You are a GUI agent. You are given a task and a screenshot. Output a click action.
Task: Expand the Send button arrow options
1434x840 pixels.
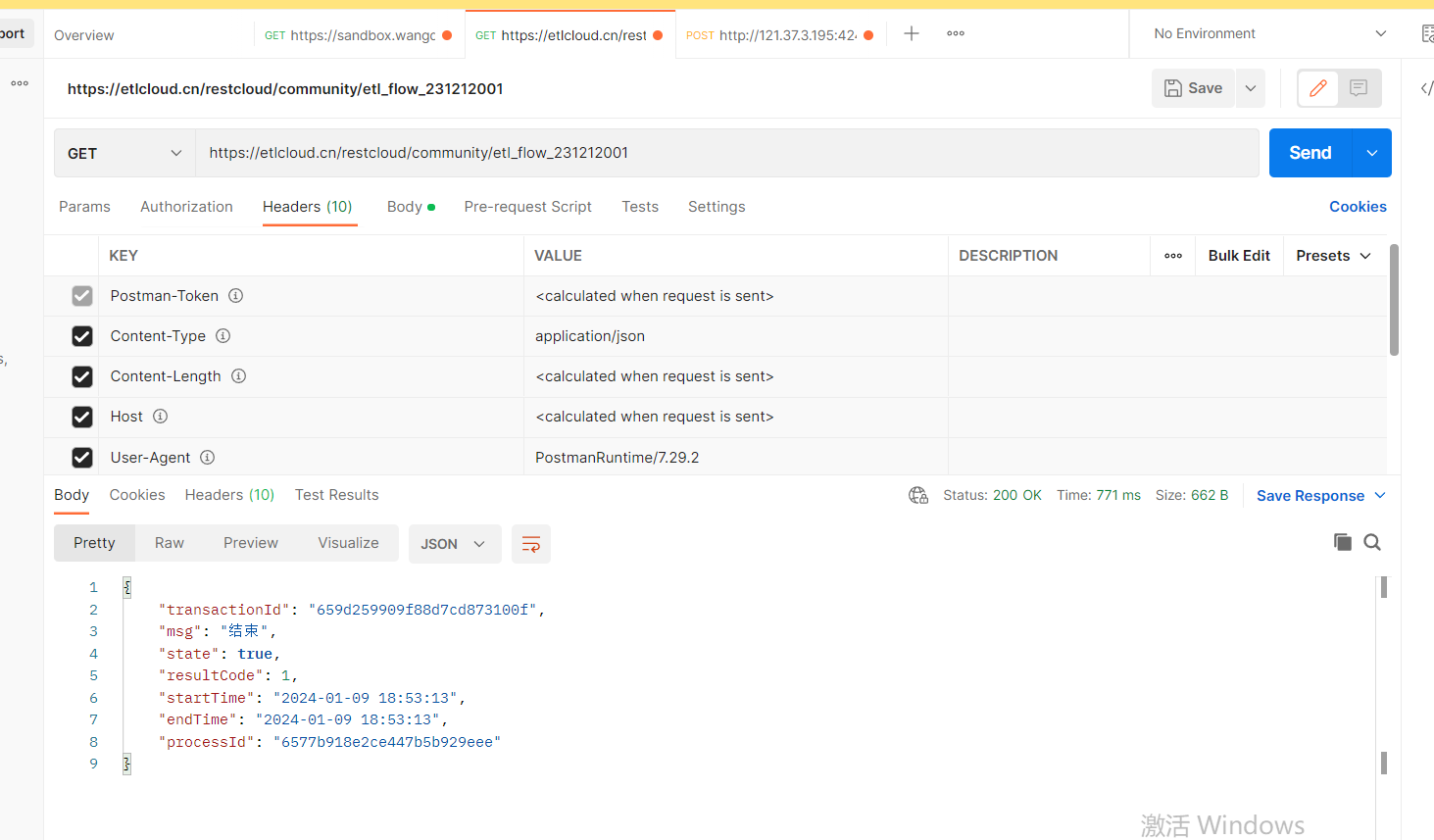1372,153
